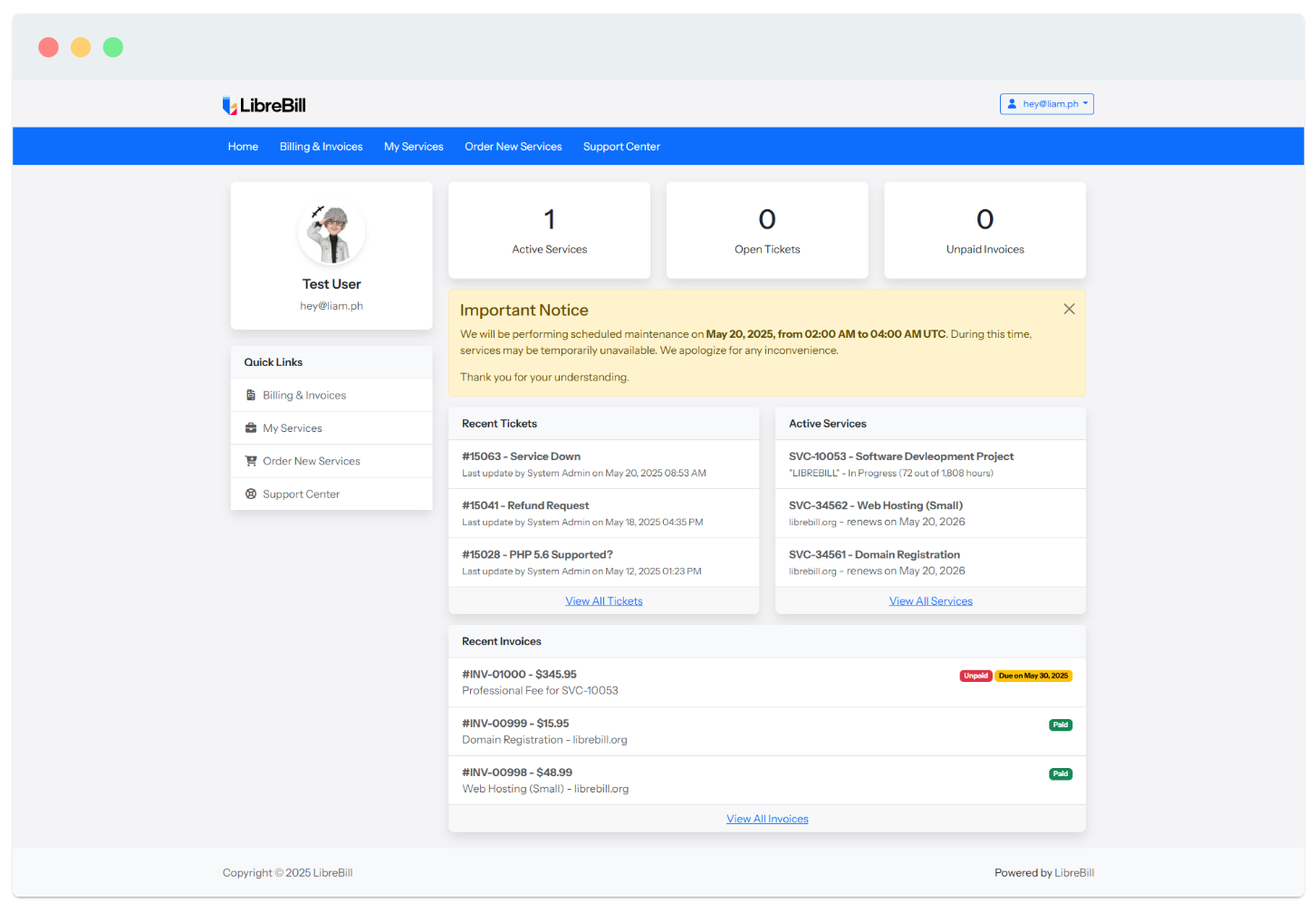Click the Paid badge on INV-00998
The width and height of the screenshot is (1316, 912).
(1061, 773)
